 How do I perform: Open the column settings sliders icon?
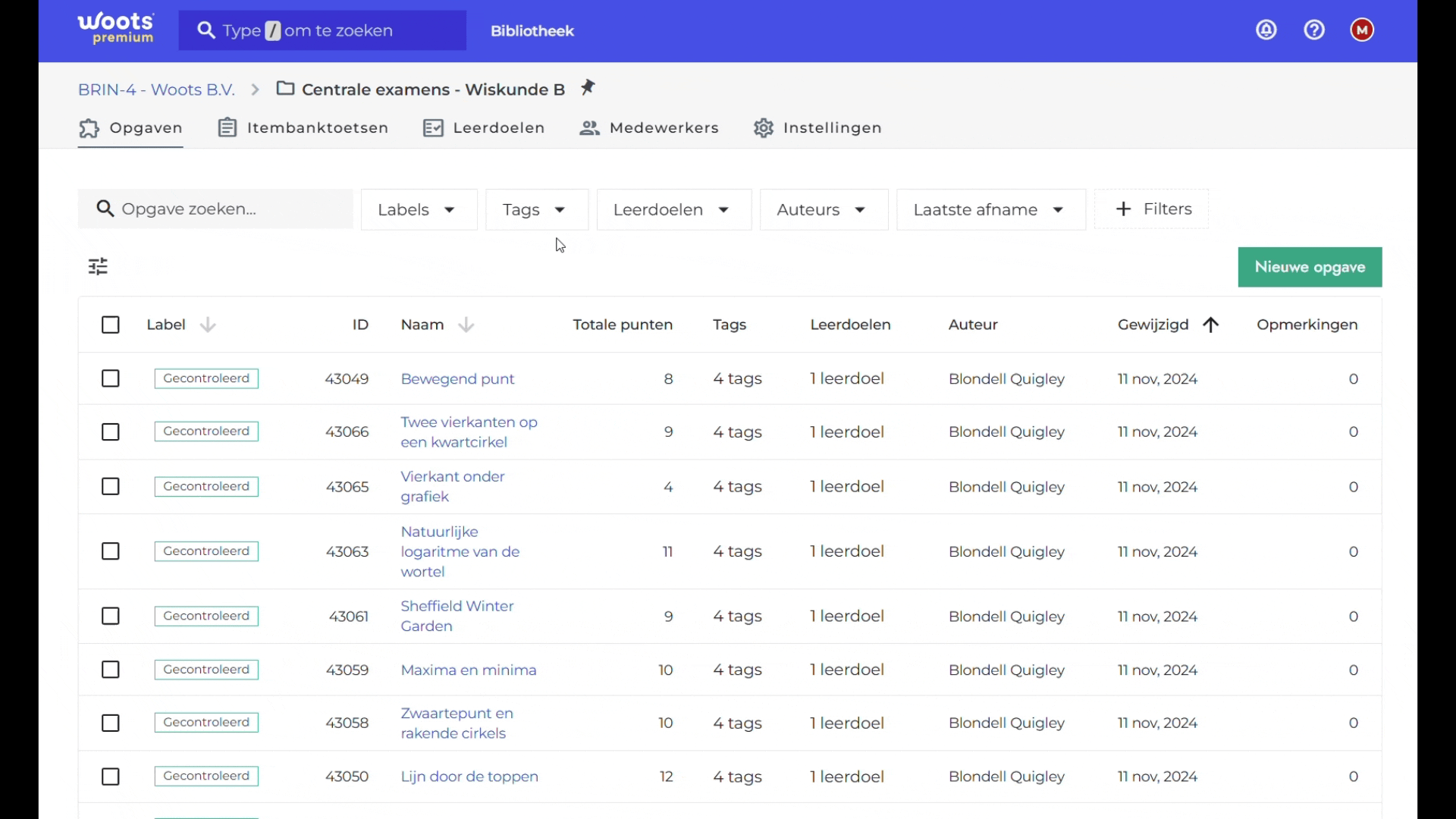coord(98,267)
